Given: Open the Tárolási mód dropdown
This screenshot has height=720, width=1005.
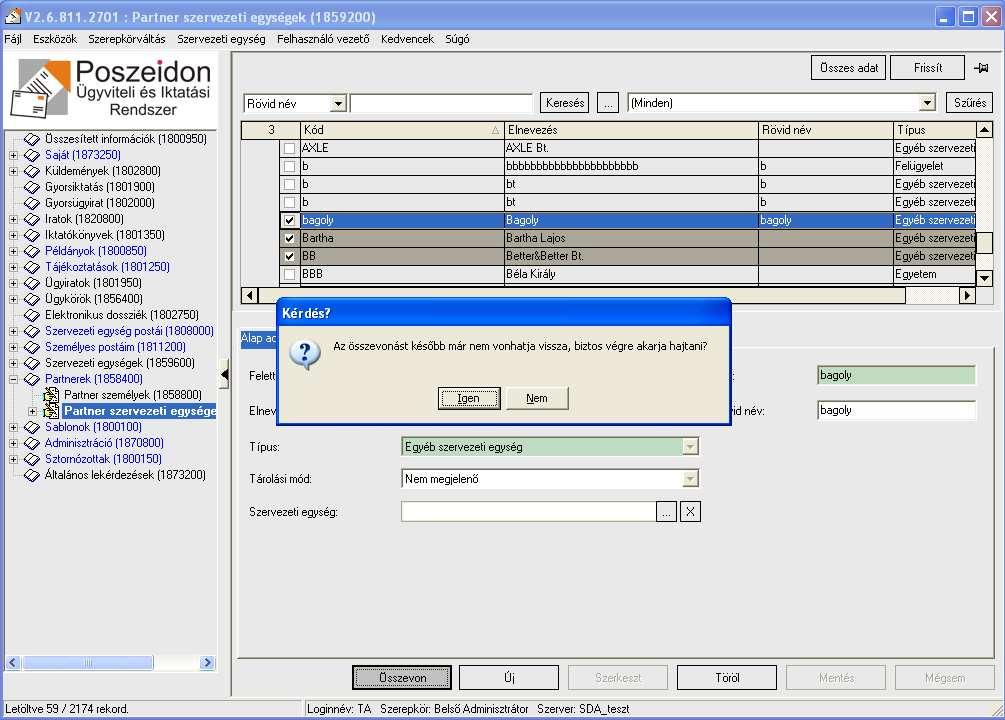Looking at the screenshot, I should [x=690, y=478].
